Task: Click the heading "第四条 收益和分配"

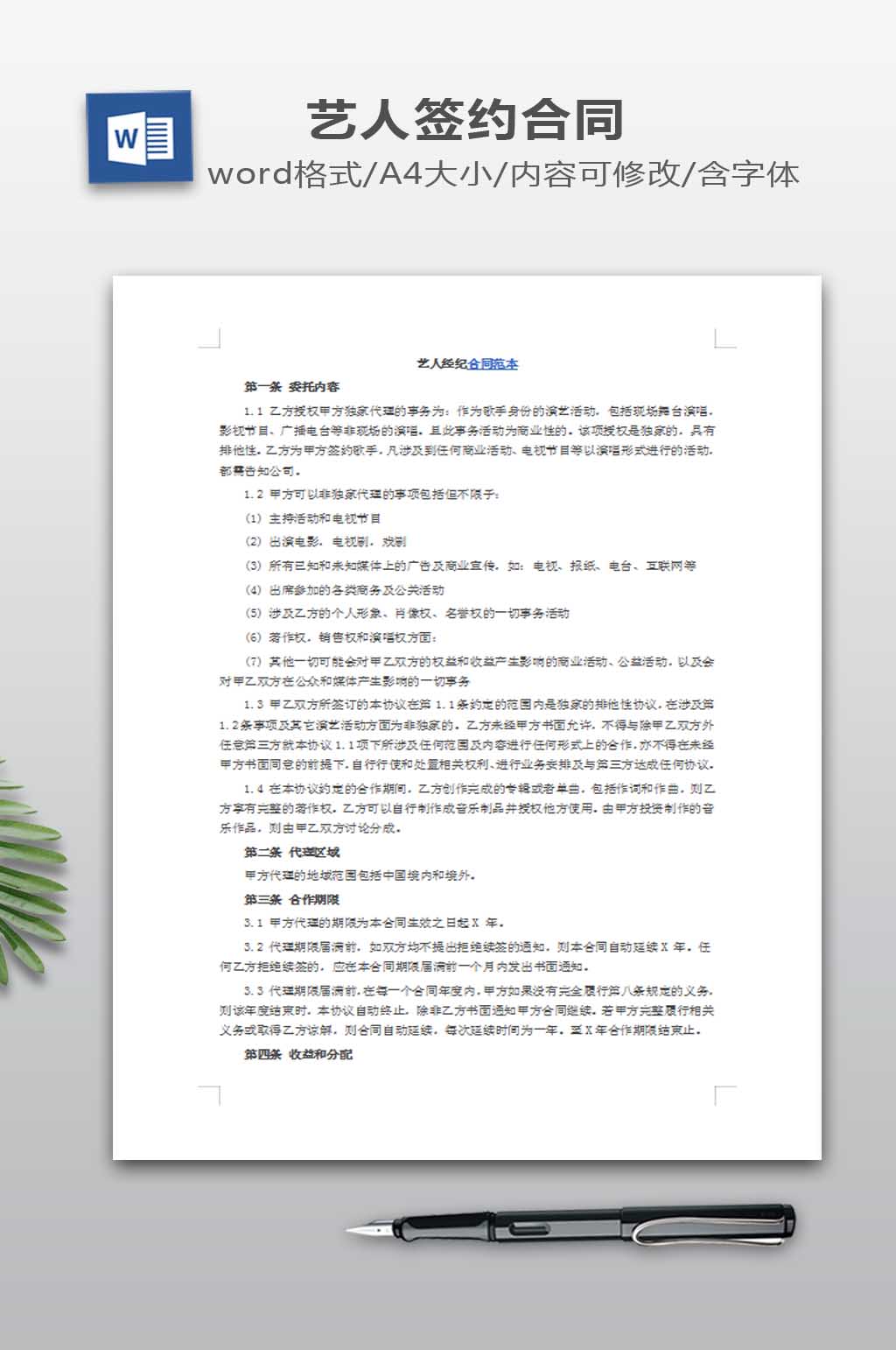Action: click(x=297, y=1054)
